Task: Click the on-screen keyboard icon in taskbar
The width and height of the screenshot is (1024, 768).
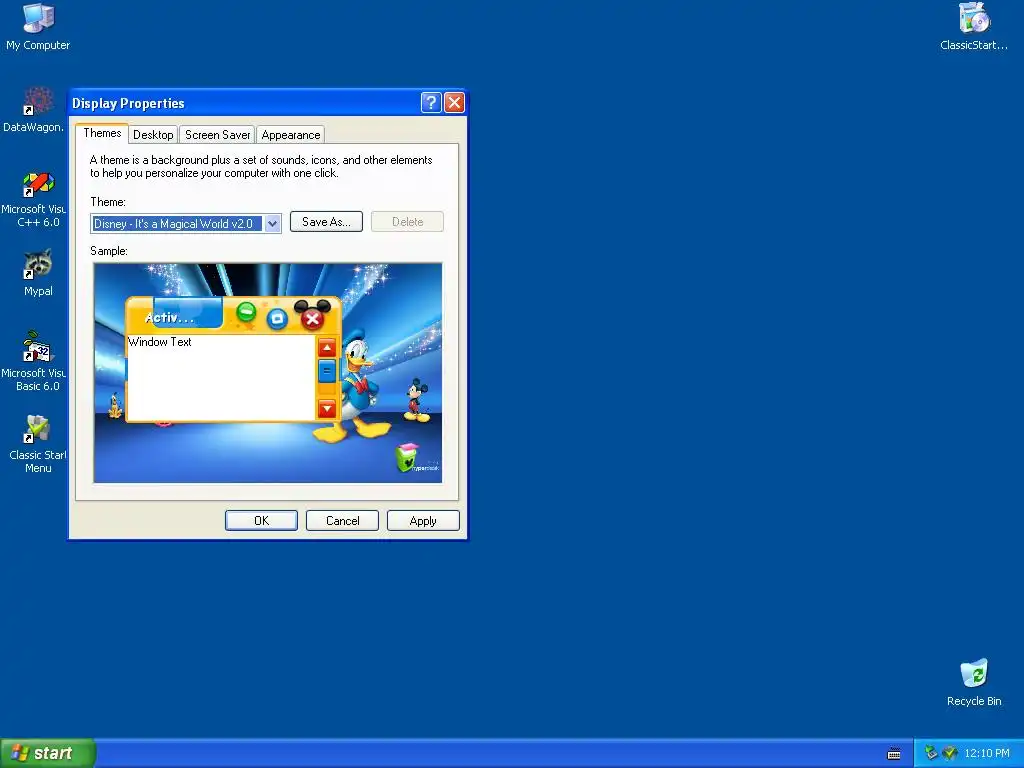Action: 894,754
